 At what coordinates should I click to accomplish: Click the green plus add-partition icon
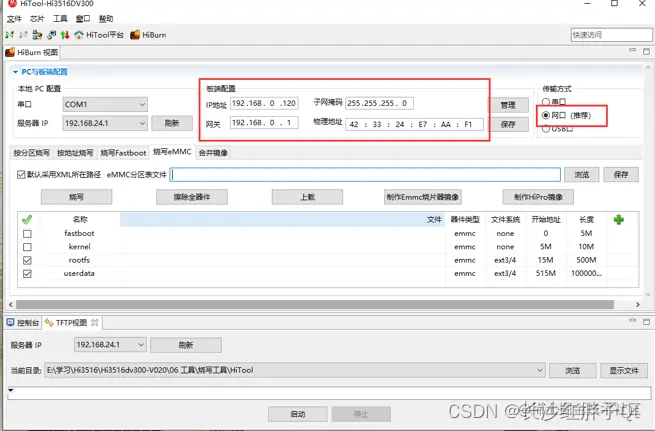(619, 219)
